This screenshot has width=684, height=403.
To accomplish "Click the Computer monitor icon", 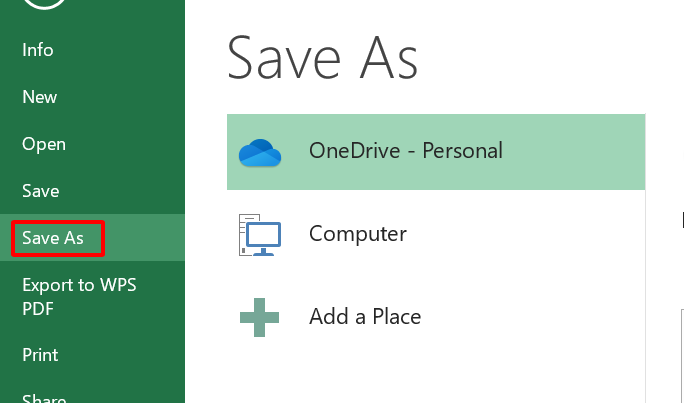I will 260,235.
